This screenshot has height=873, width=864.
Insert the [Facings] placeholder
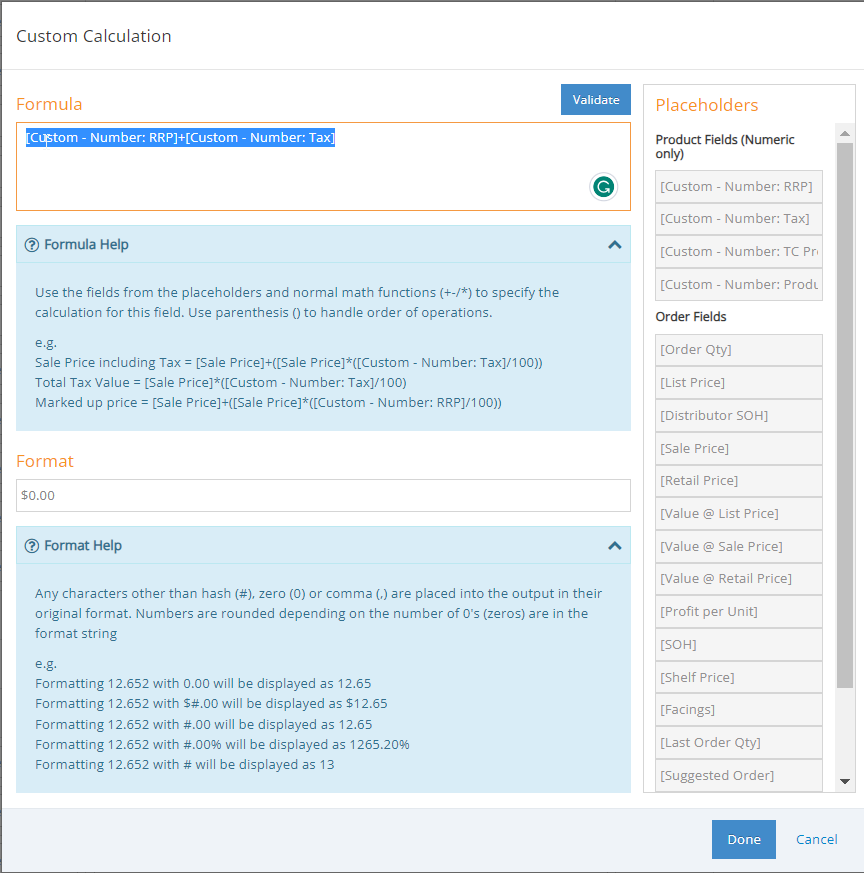739,709
